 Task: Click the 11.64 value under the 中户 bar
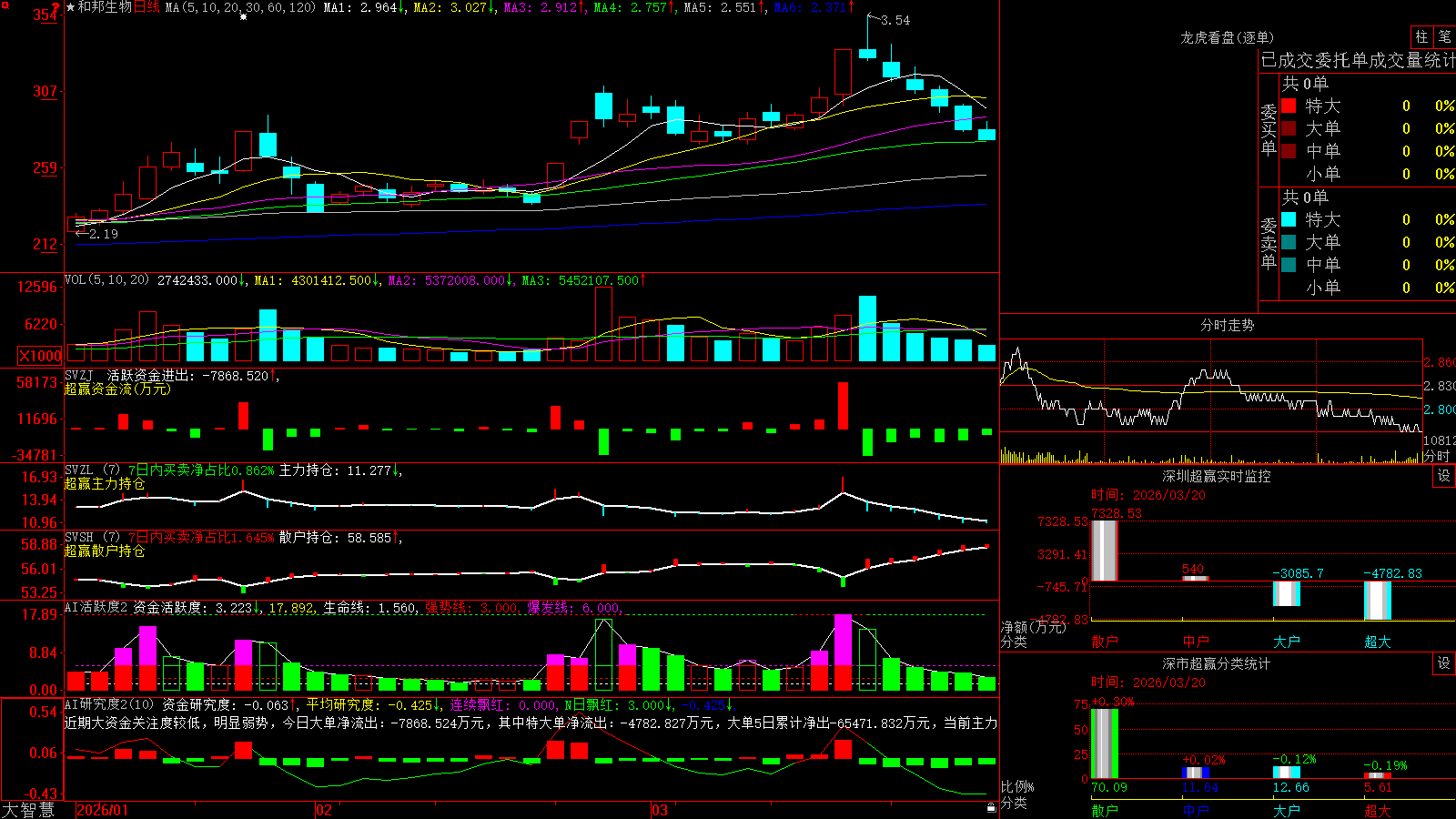(x=1200, y=787)
